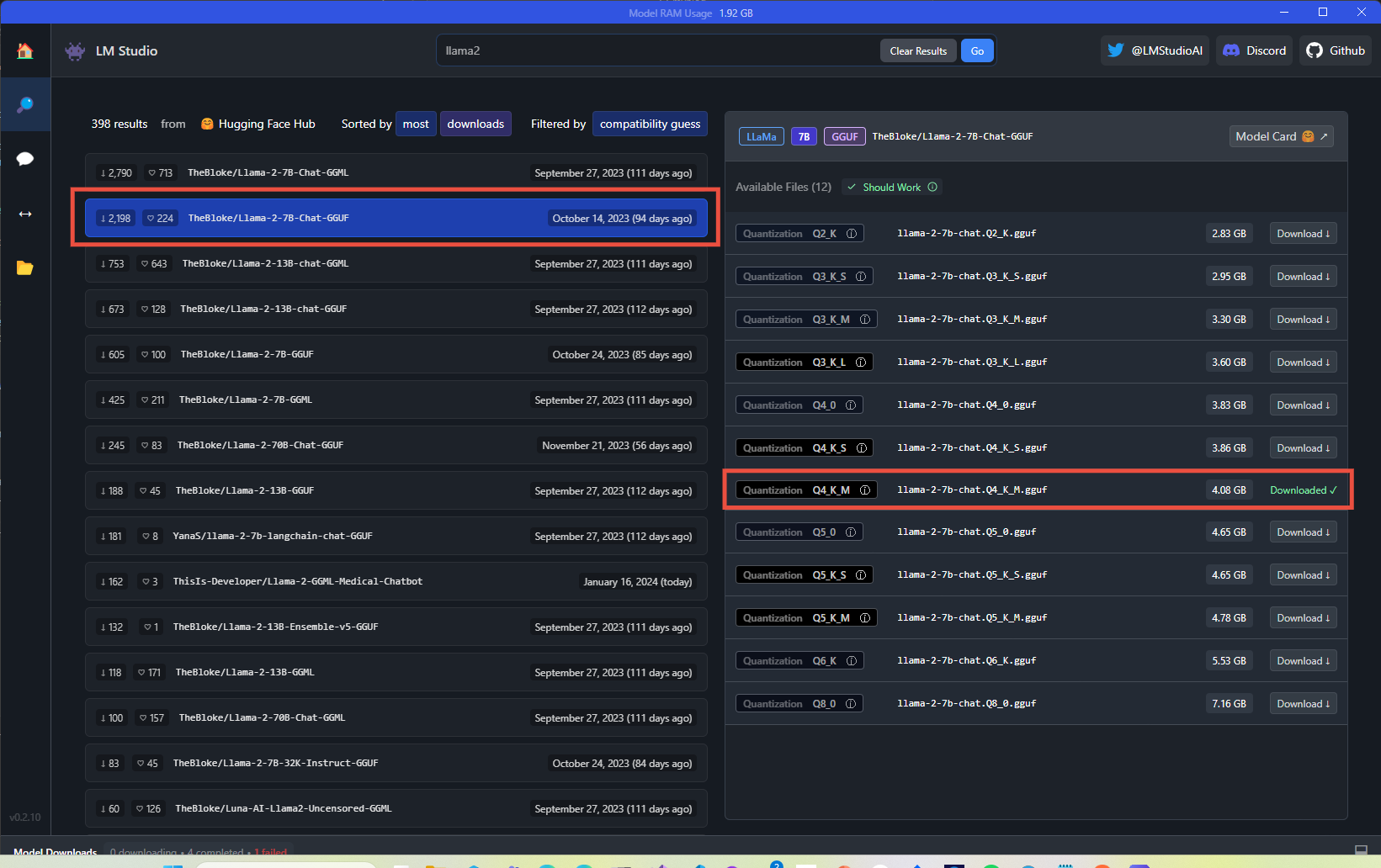Click the 7B parameter size tag

click(804, 136)
